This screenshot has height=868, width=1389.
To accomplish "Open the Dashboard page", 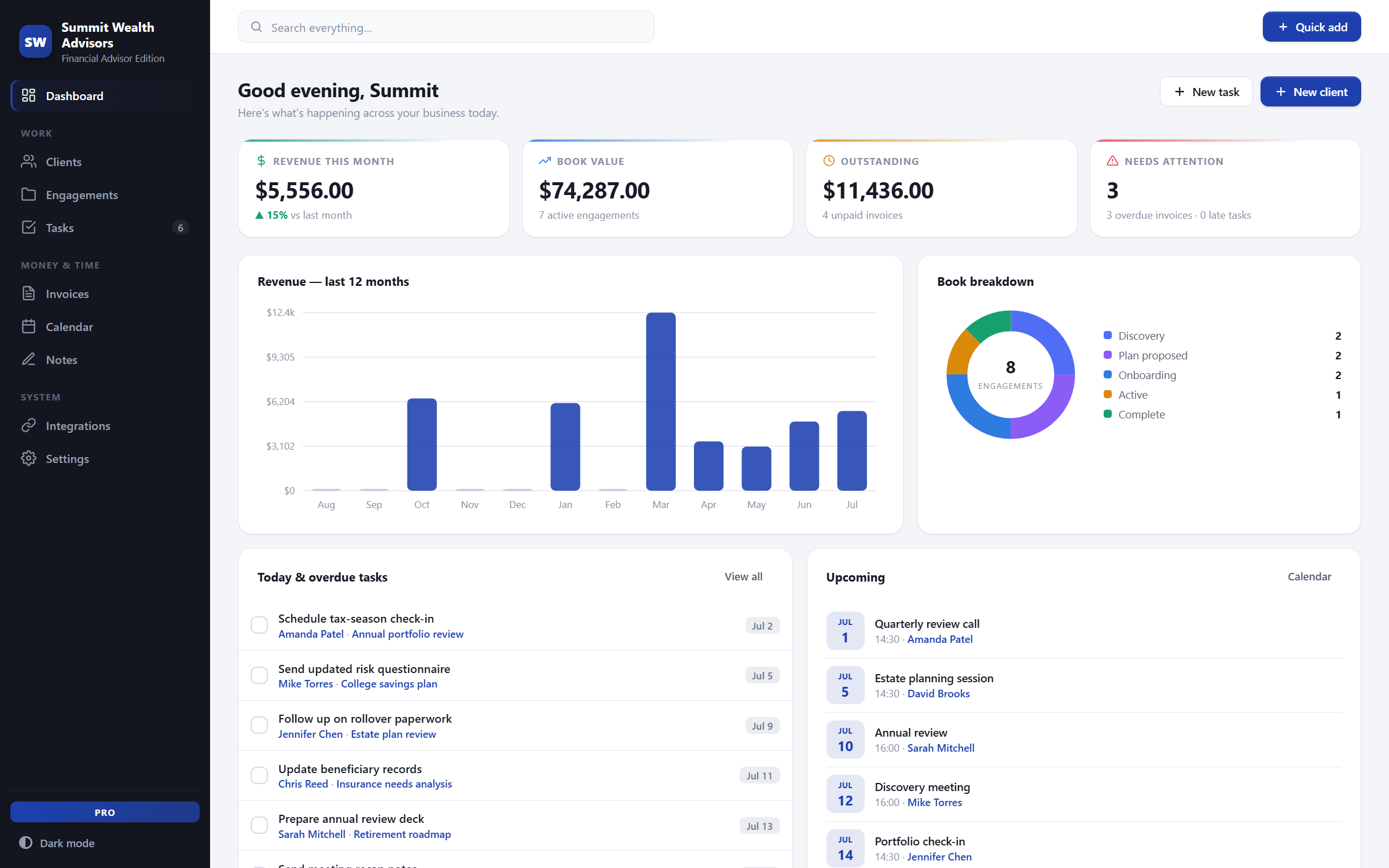I will coord(105,95).
